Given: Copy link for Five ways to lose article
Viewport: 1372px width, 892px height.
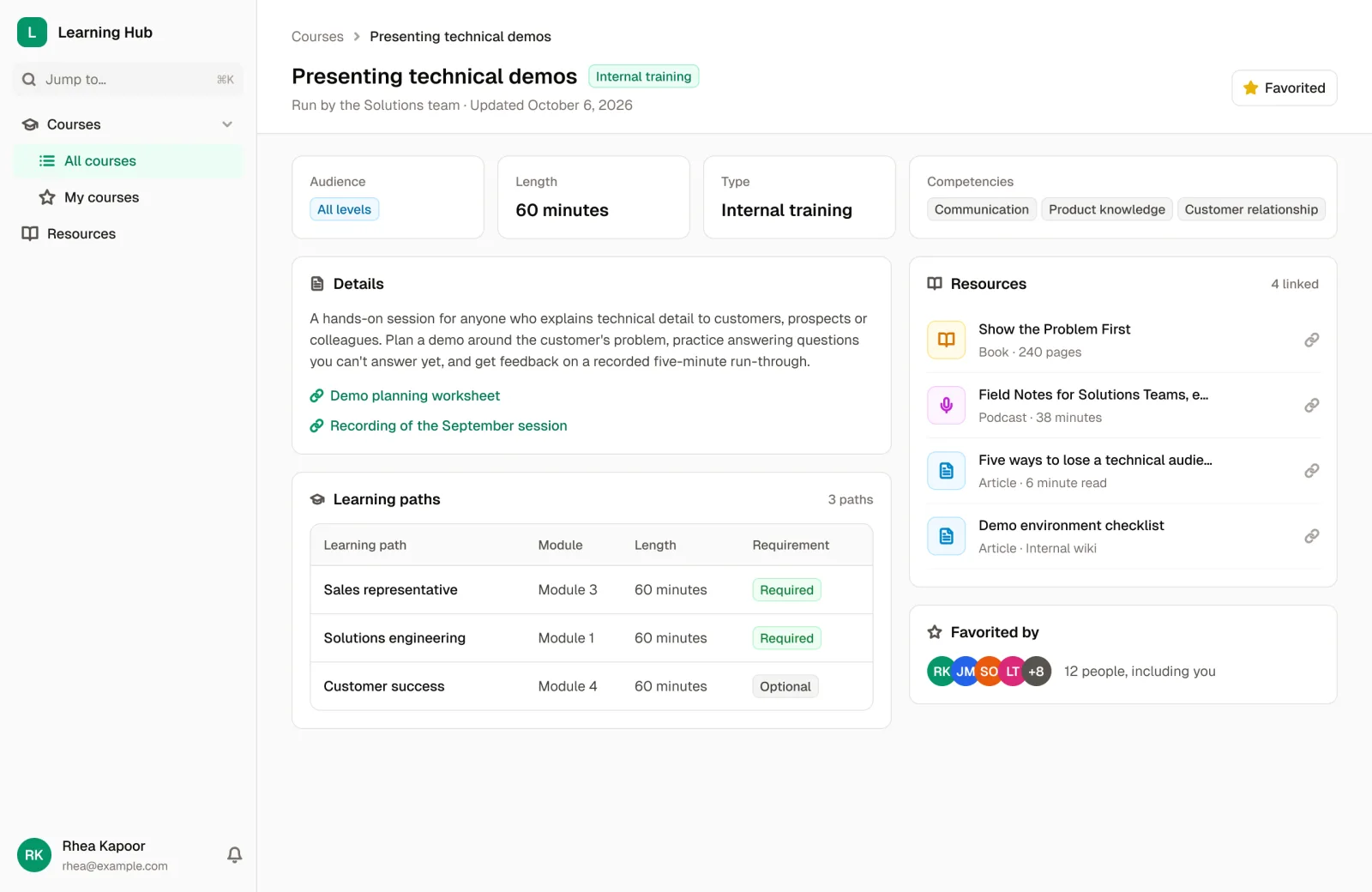Looking at the screenshot, I should (x=1311, y=471).
